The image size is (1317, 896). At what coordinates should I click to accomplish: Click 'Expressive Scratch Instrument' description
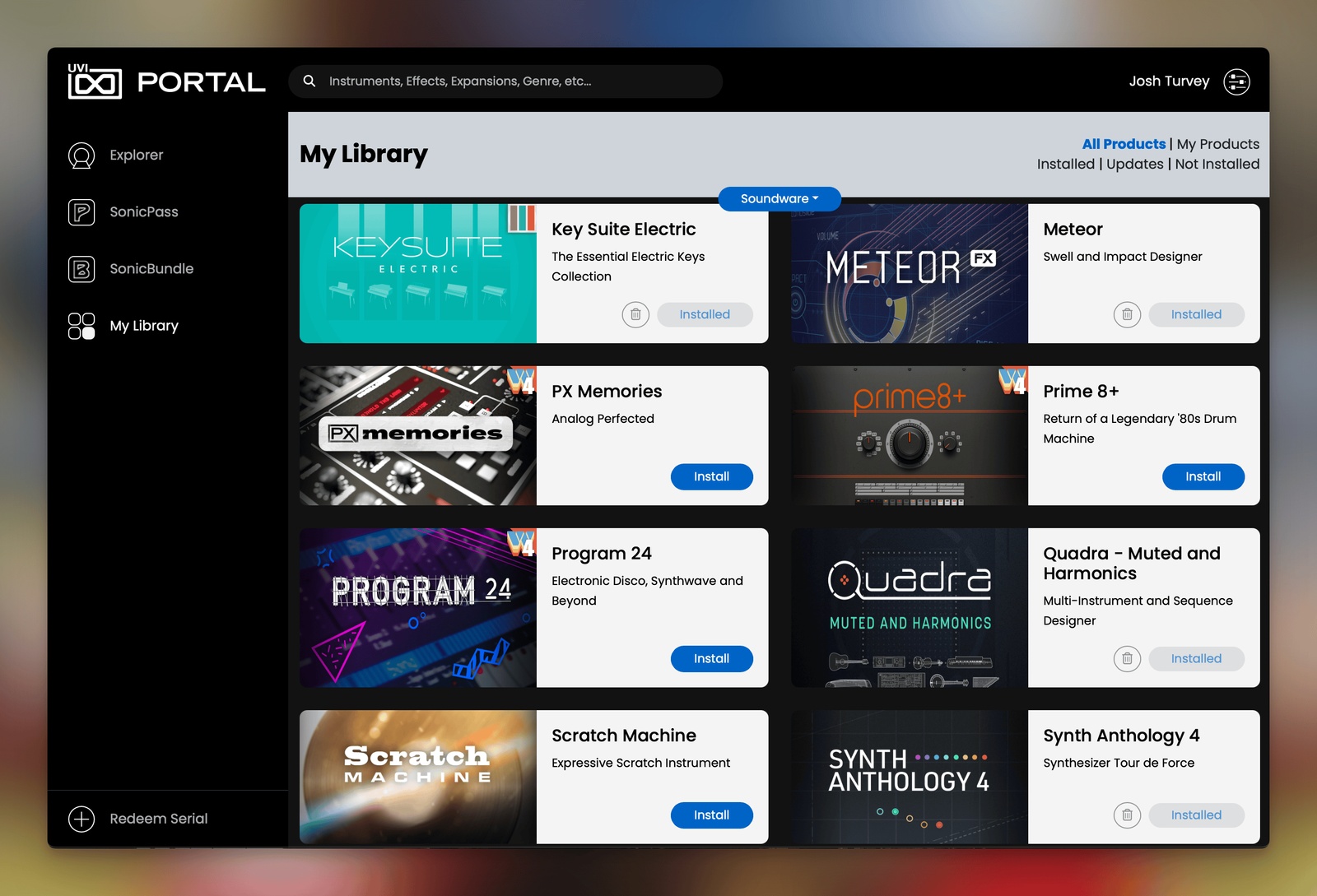(x=640, y=763)
